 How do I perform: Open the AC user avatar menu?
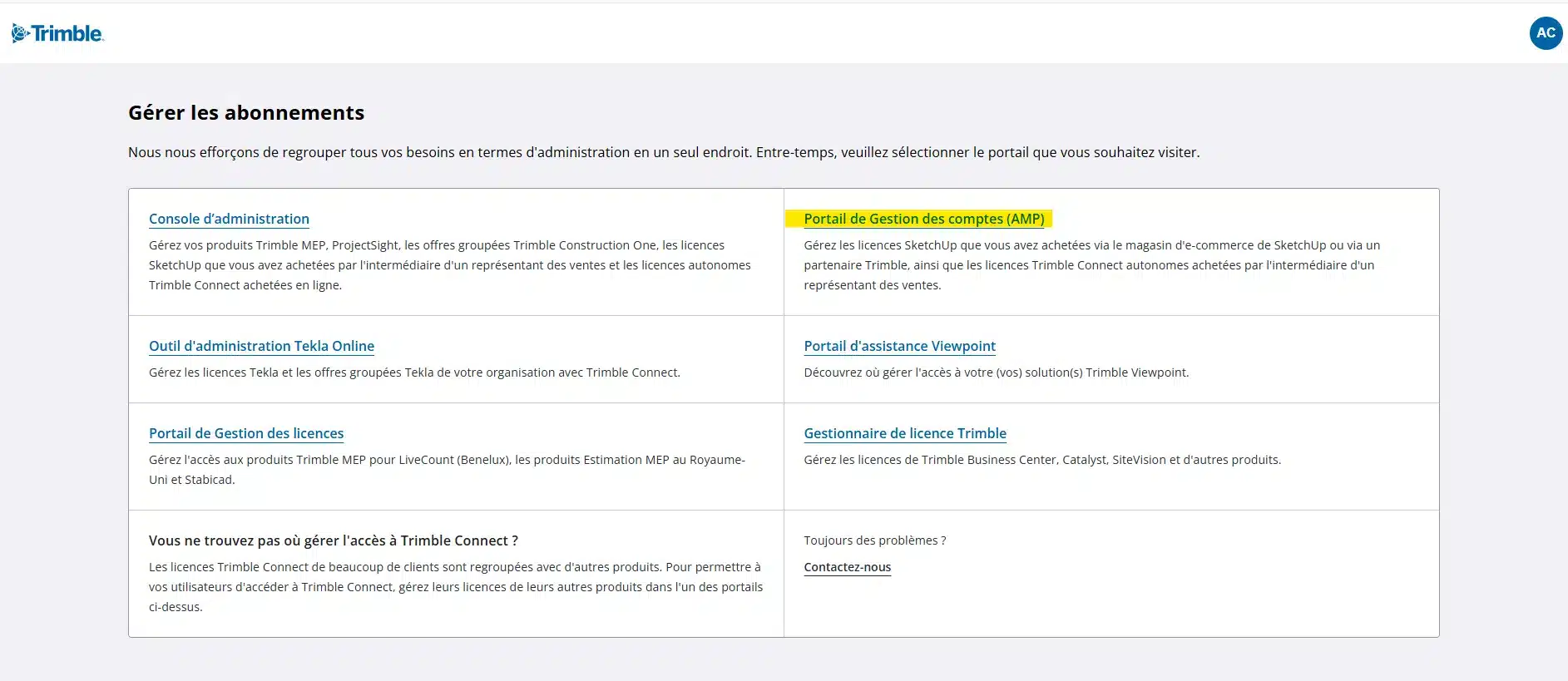(x=1546, y=33)
